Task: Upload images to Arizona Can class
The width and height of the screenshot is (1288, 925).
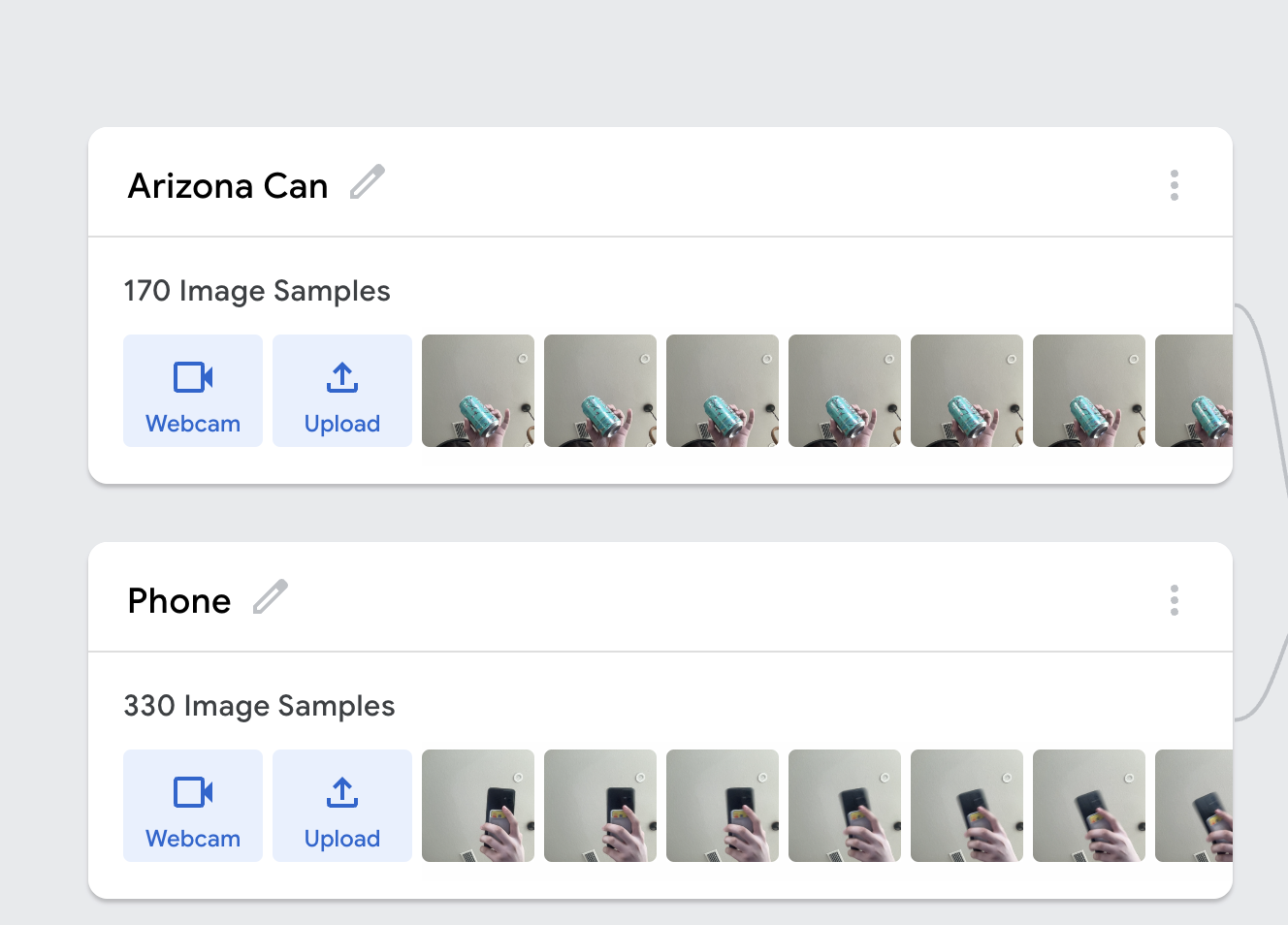Action: pos(342,391)
